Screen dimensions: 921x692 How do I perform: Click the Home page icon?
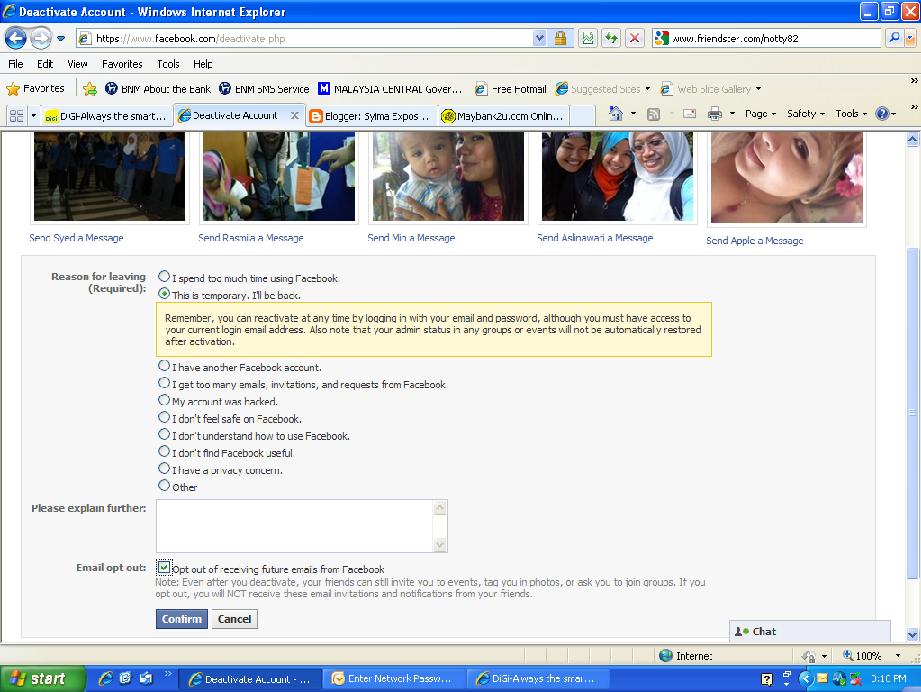(616, 113)
